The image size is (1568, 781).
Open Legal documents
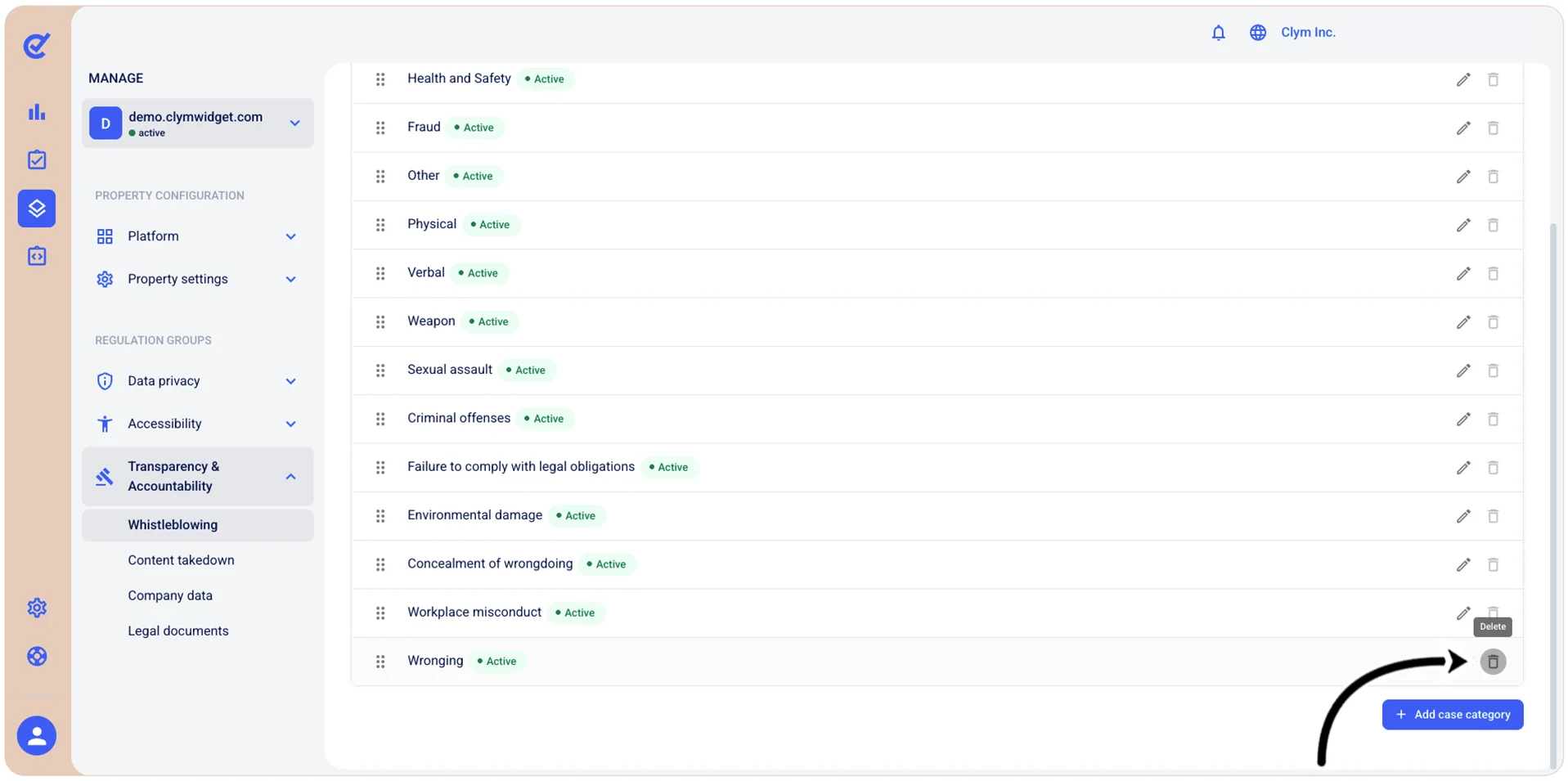(178, 631)
